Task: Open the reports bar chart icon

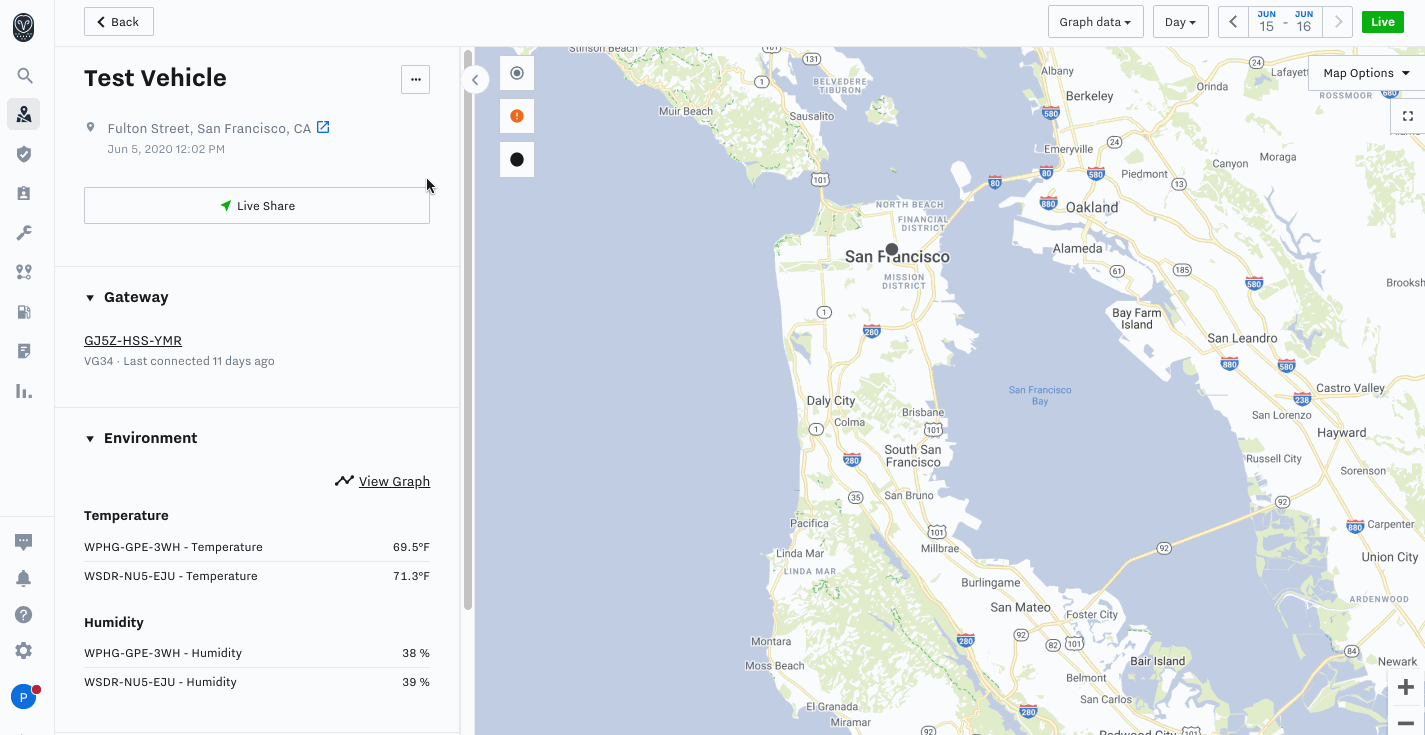Action: pos(24,391)
